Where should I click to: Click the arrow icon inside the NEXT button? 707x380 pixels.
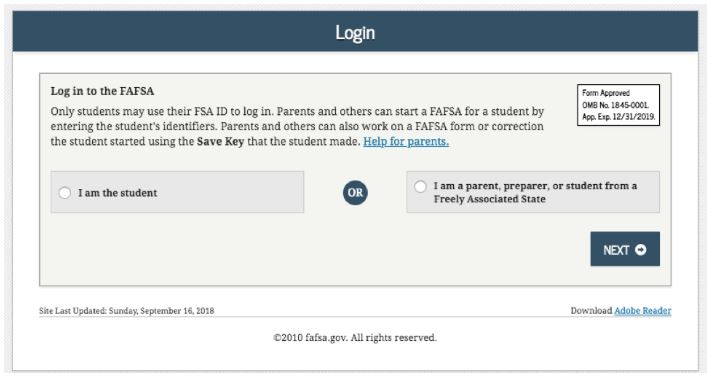click(x=640, y=250)
